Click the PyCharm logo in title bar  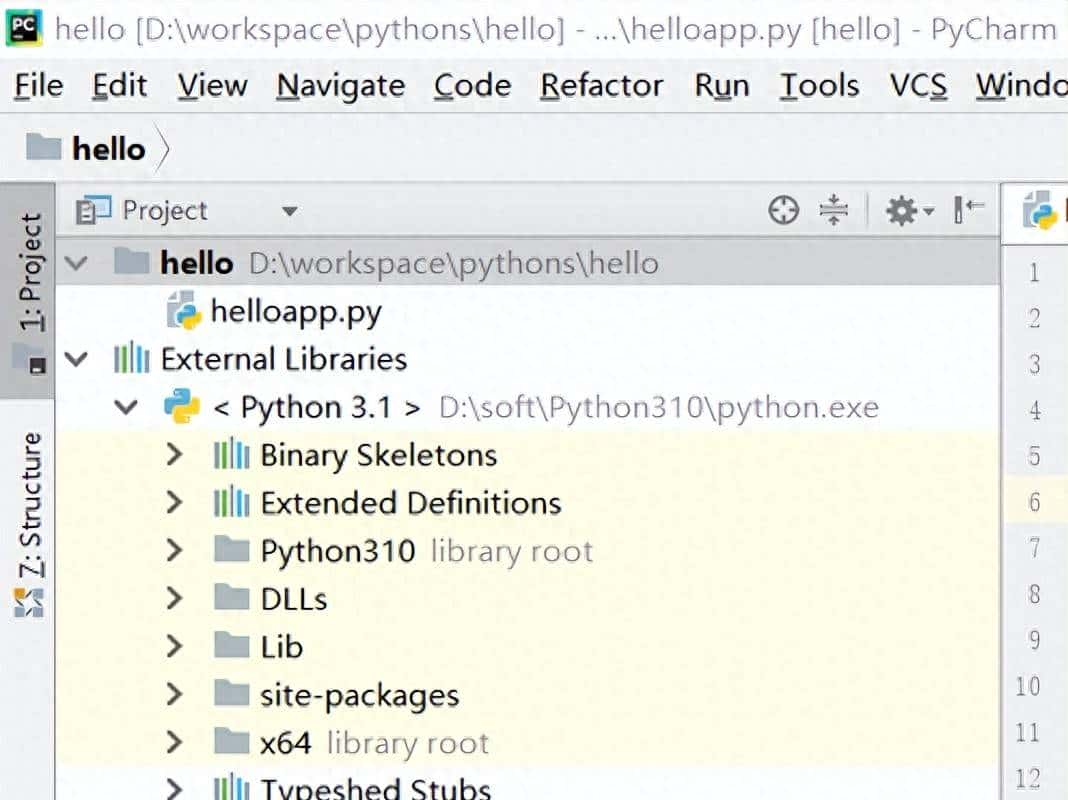coord(24,27)
